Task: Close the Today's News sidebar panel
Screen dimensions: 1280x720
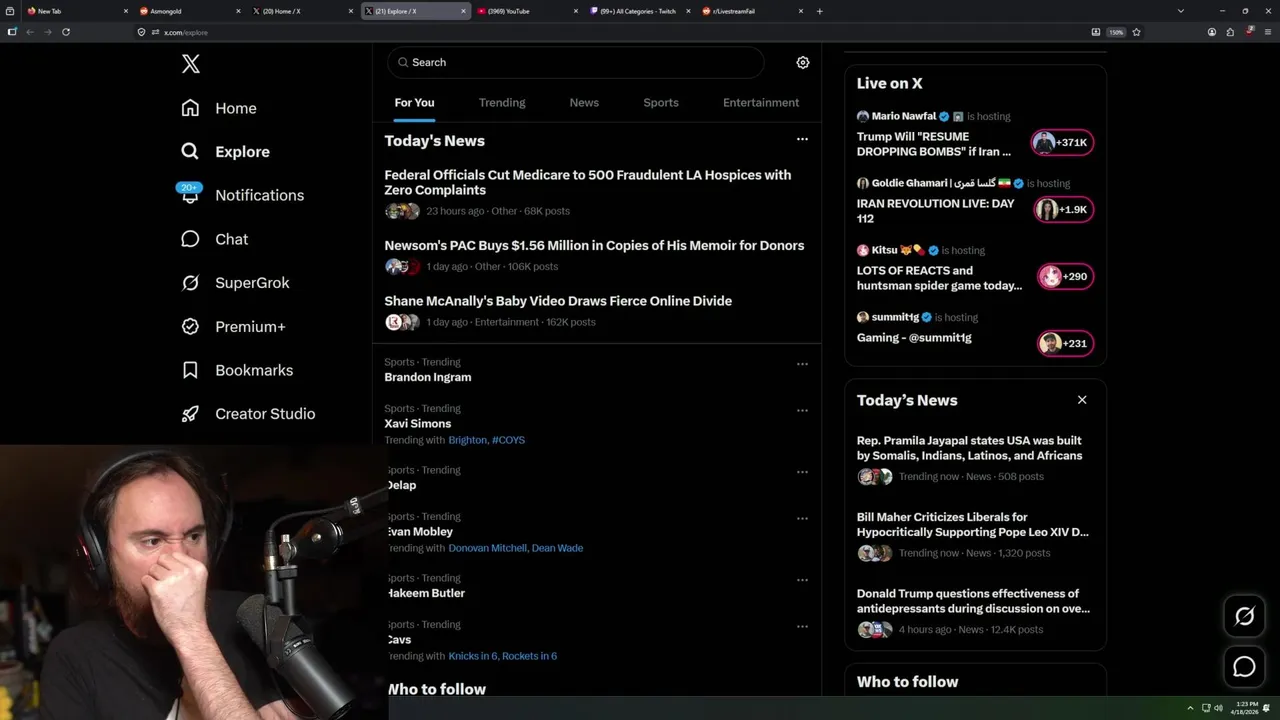Action: tap(1082, 400)
